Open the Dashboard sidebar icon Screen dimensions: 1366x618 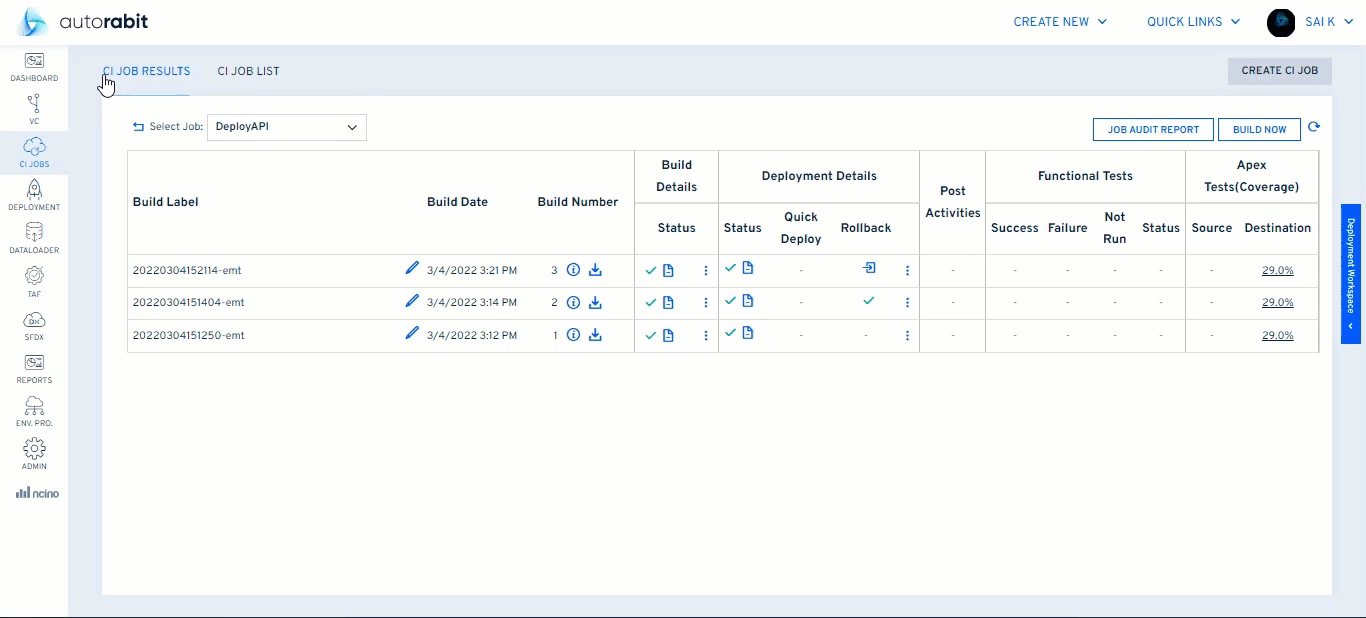(34, 62)
